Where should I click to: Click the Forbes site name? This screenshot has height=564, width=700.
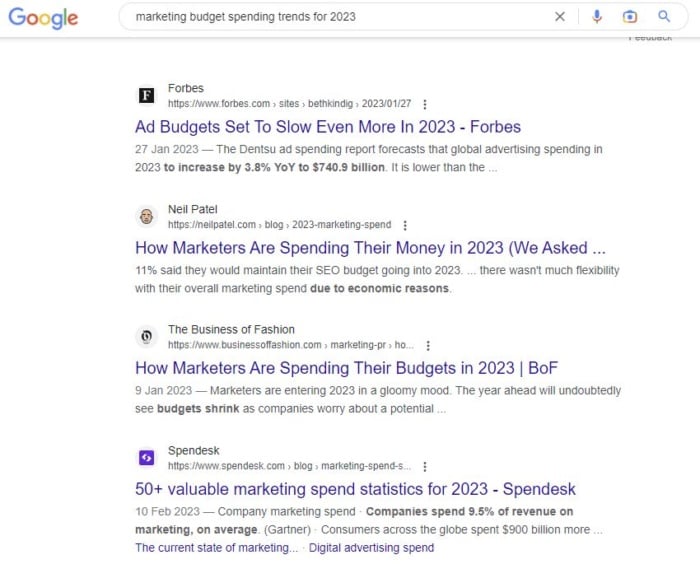point(186,88)
